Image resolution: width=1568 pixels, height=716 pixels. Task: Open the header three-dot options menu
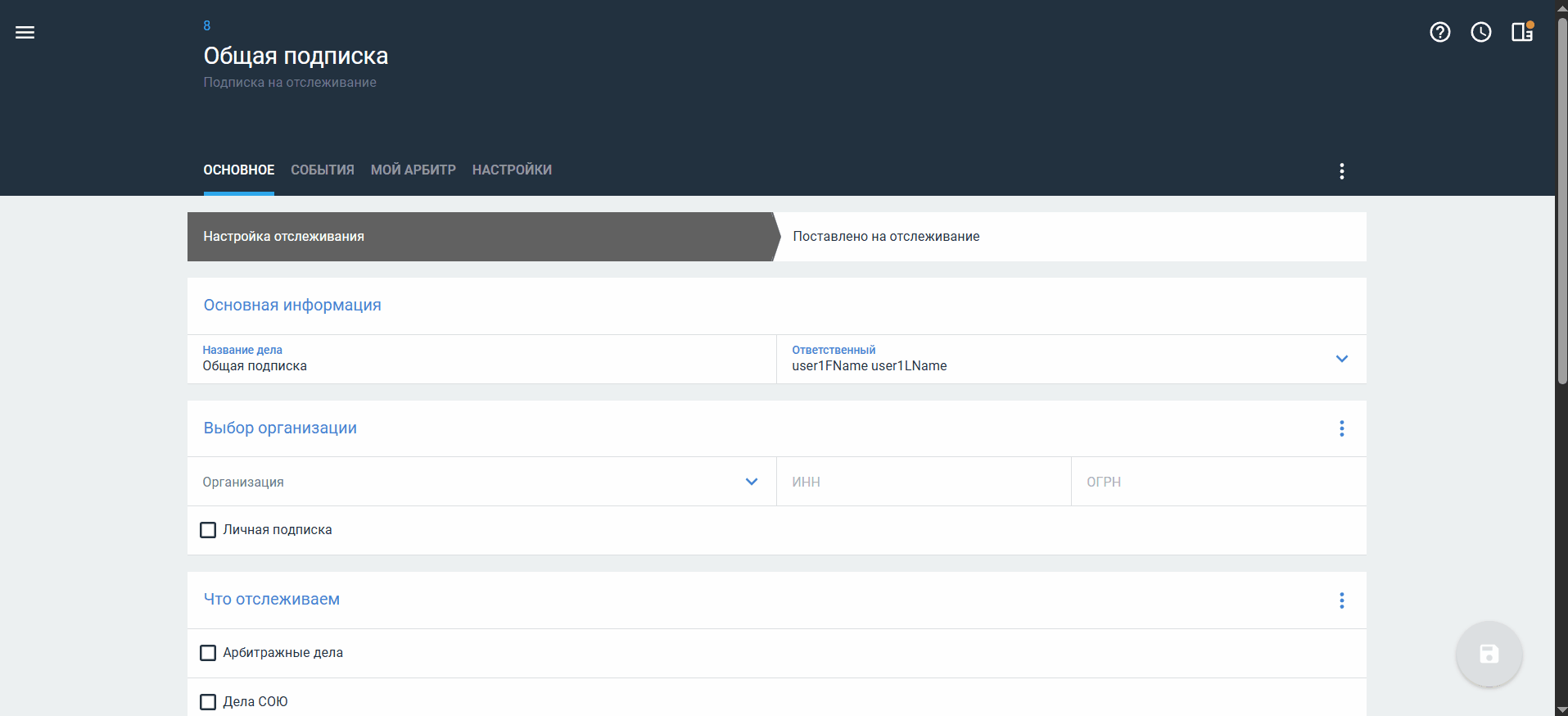[x=1341, y=171]
